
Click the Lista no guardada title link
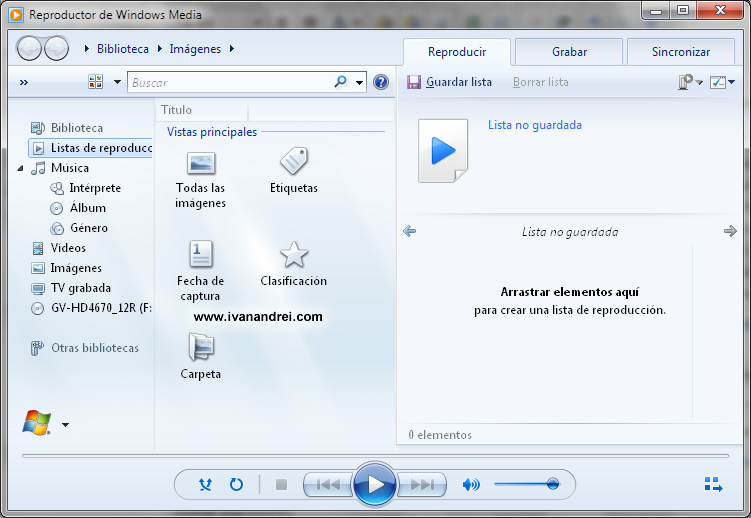pos(535,125)
